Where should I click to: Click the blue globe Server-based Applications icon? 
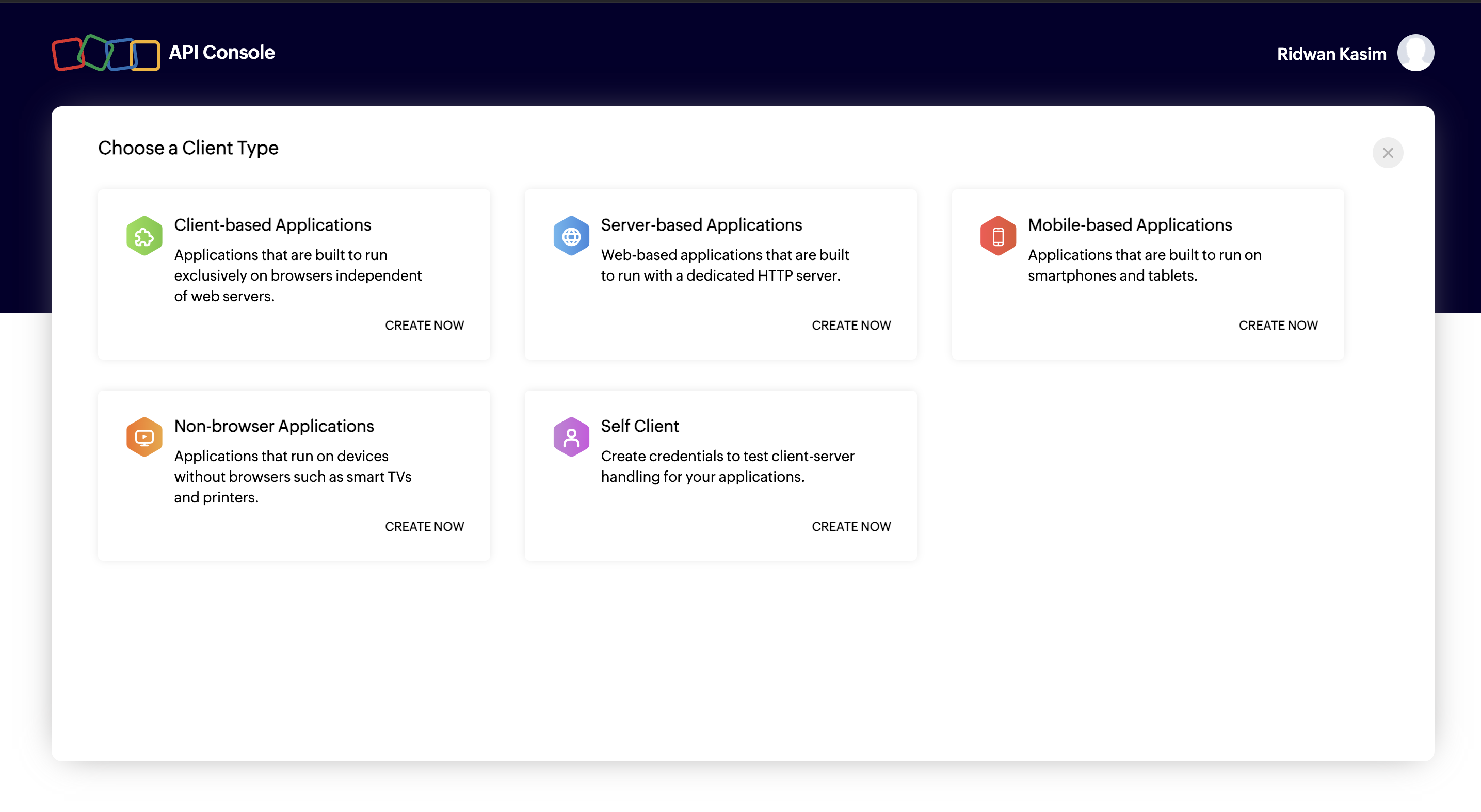coord(571,236)
